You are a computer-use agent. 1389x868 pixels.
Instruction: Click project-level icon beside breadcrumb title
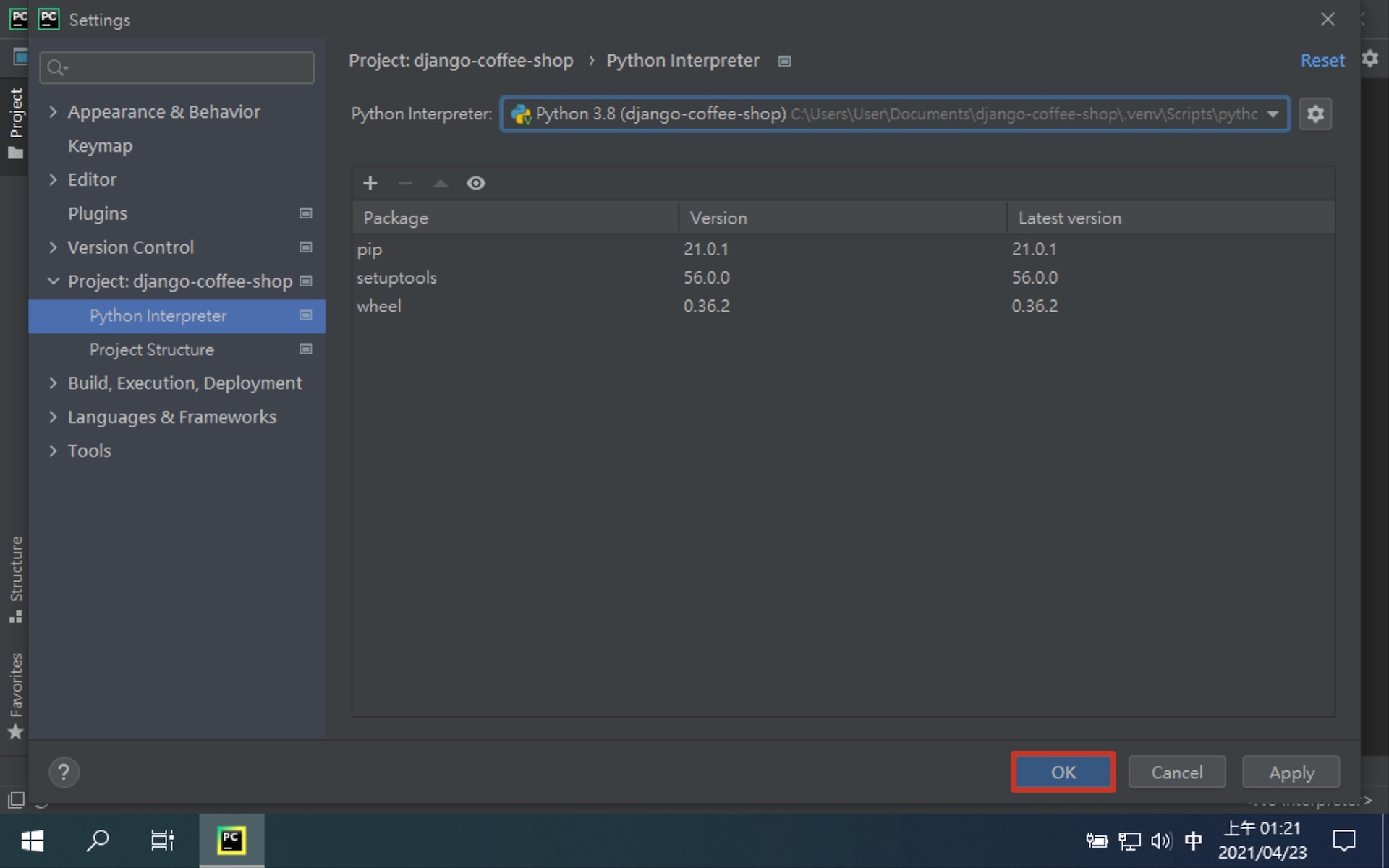(784, 61)
